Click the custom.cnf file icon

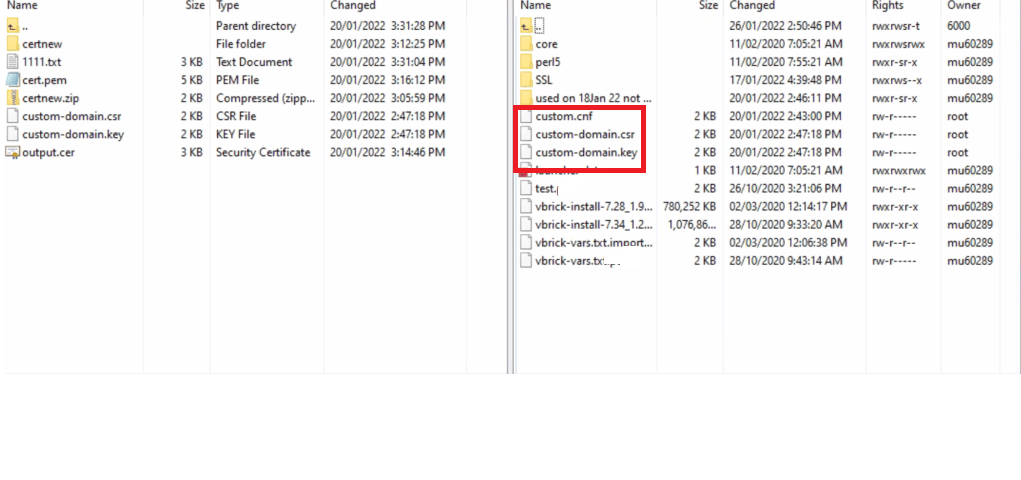click(526, 116)
